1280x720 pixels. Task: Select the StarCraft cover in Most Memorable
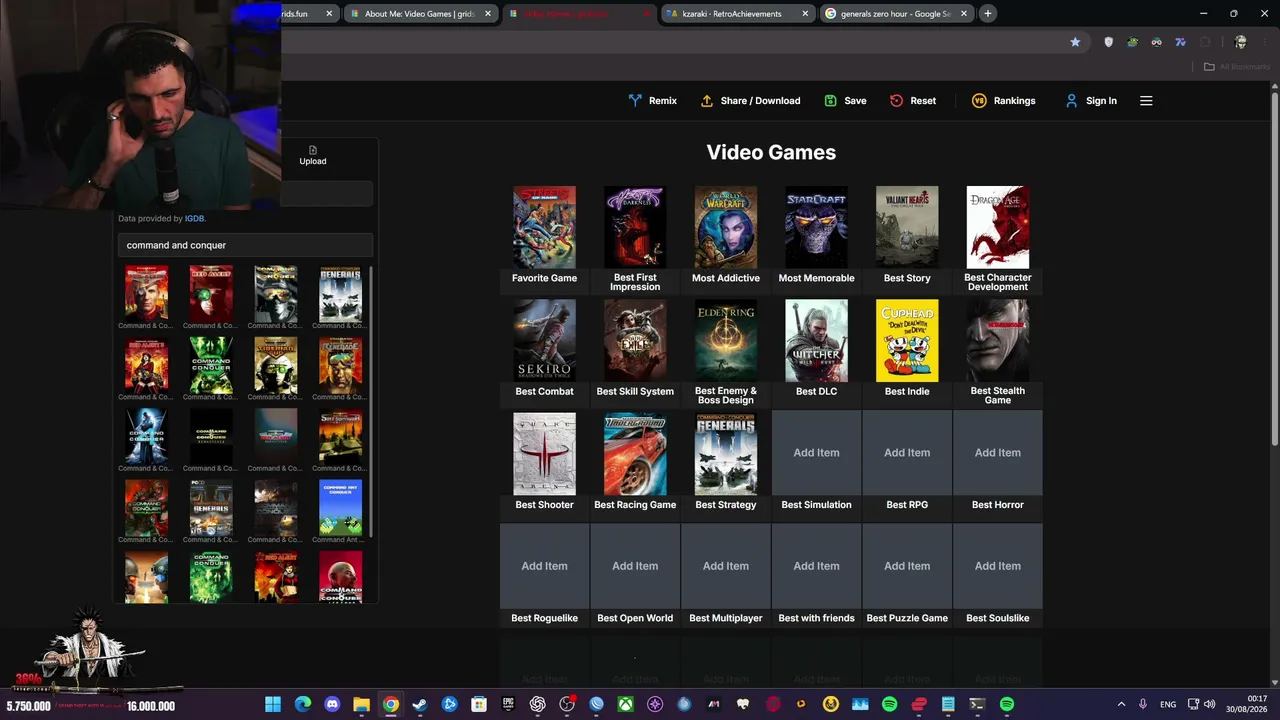(816, 227)
